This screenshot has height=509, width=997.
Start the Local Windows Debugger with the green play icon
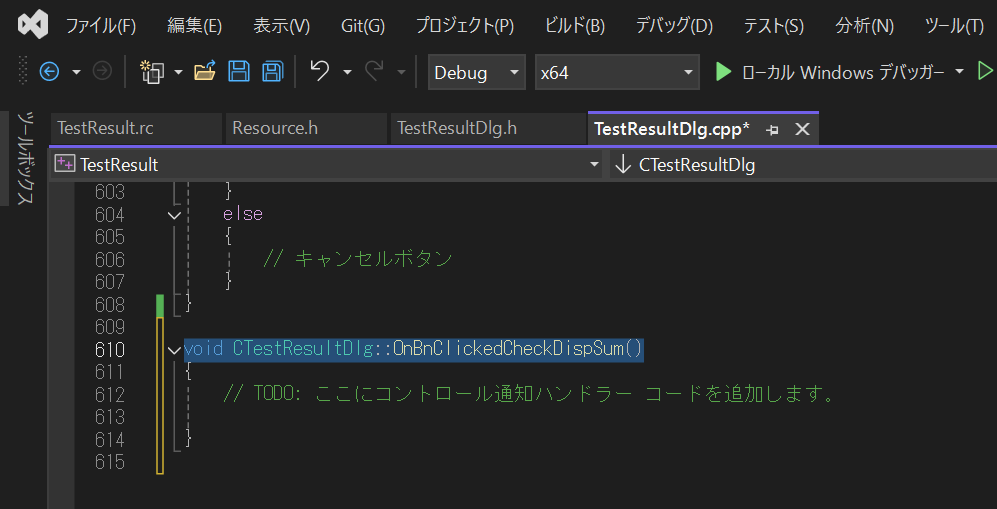(723, 72)
